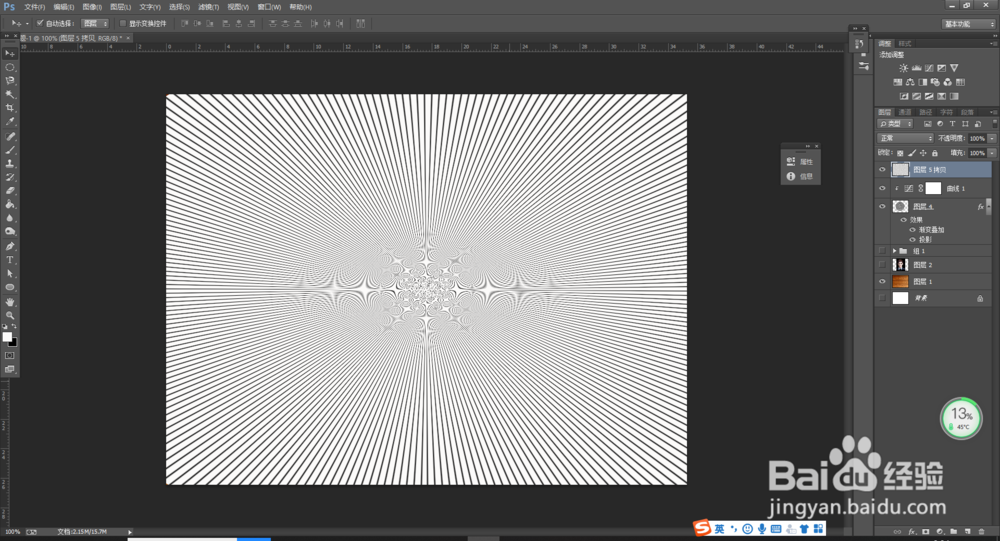Expand the 组 1 group
Viewport: 1000px width, 541px height.
[x=894, y=251]
